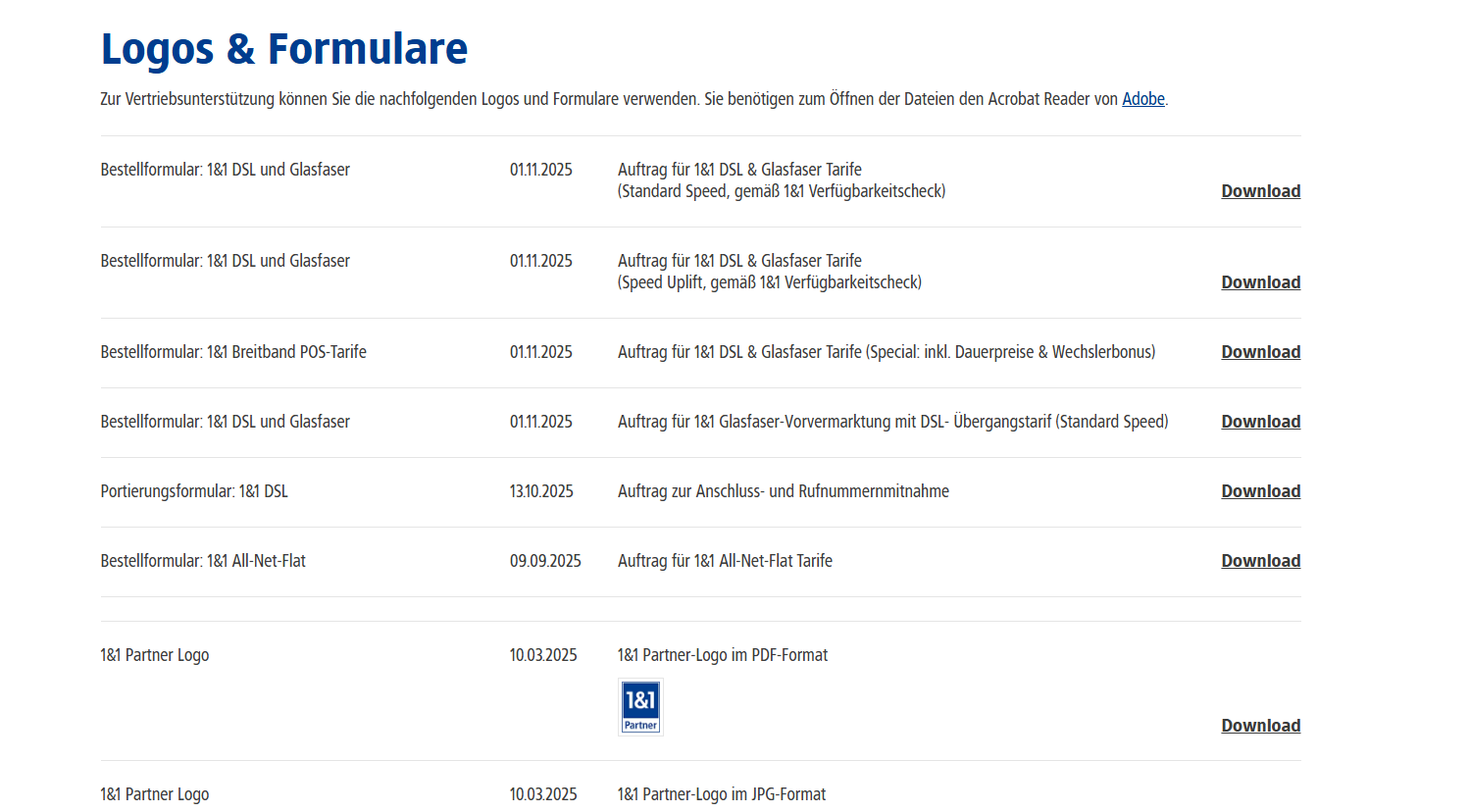Screen dimensions: 1470x812
Task: Download the 1&1 Partner Logo PDF
Action: tap(1260, 725)
